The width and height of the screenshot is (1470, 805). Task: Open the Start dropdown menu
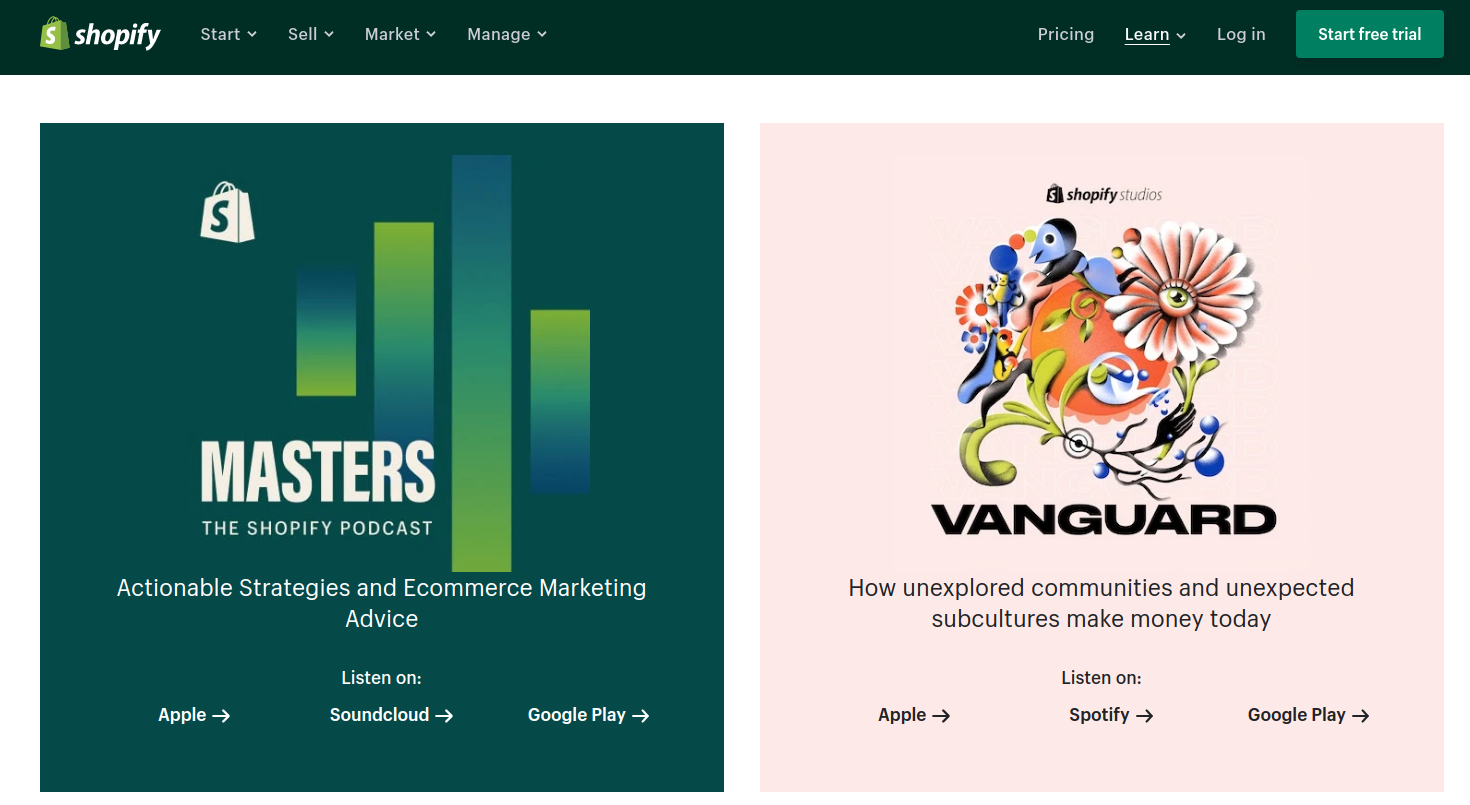(x=228, y=34)
